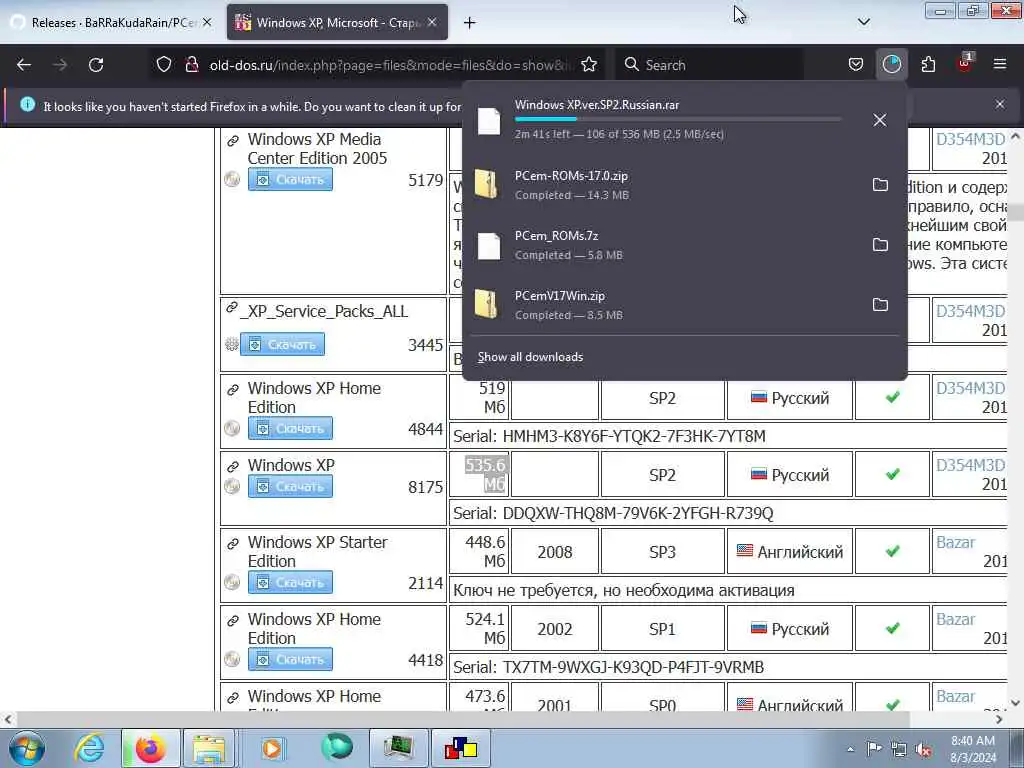Open the PCem-ROMs-17.0.zip download entry
Image resolution: width=1024 pixels, height=768 pixels.
665,185
